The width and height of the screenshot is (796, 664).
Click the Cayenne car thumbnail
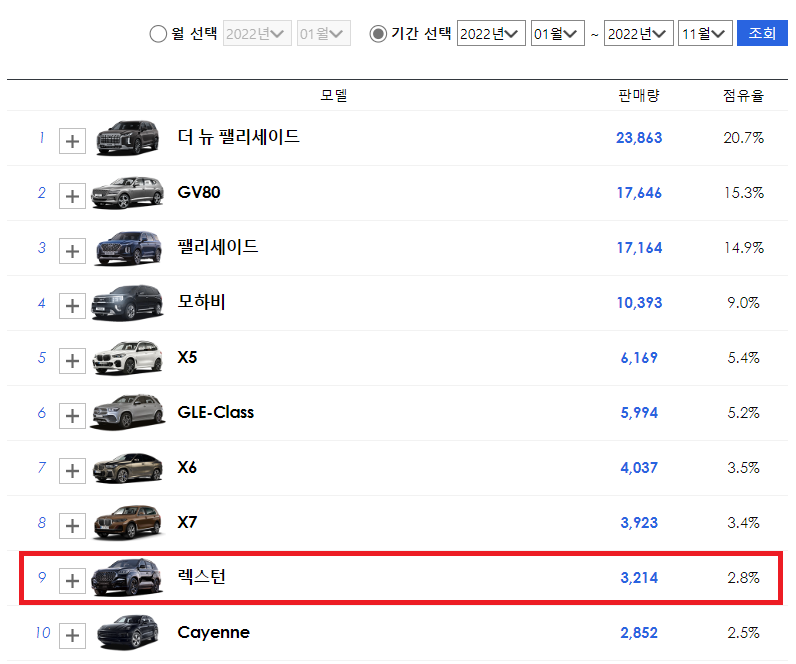click(x=127, y=633)
